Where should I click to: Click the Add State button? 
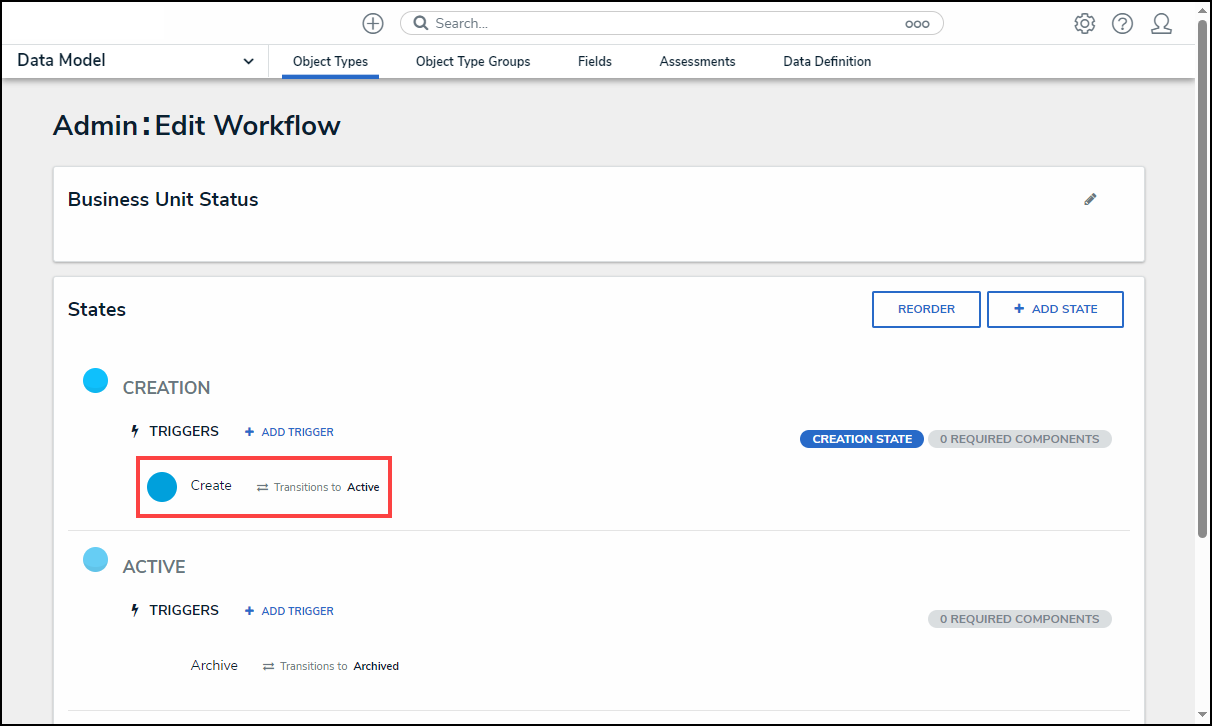tap(1055, 309)
